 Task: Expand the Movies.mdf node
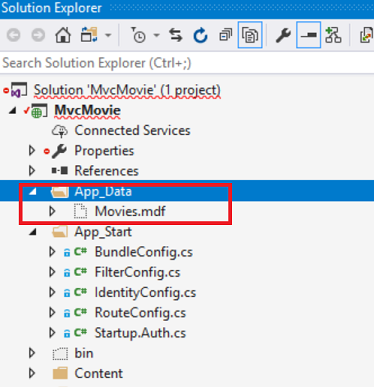pos(52,211)
